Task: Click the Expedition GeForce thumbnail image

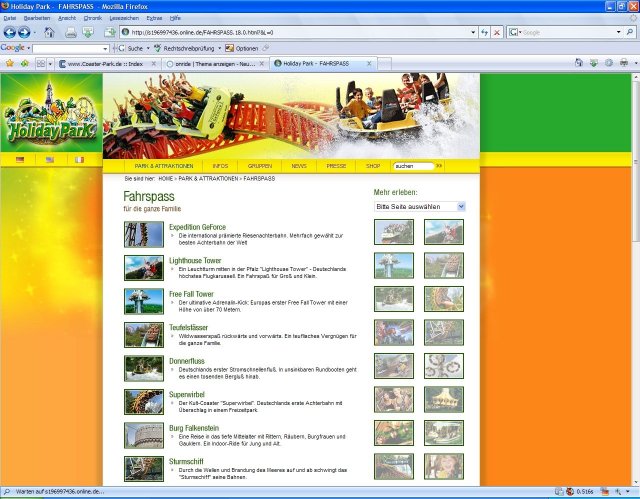Action: [144, 234]
